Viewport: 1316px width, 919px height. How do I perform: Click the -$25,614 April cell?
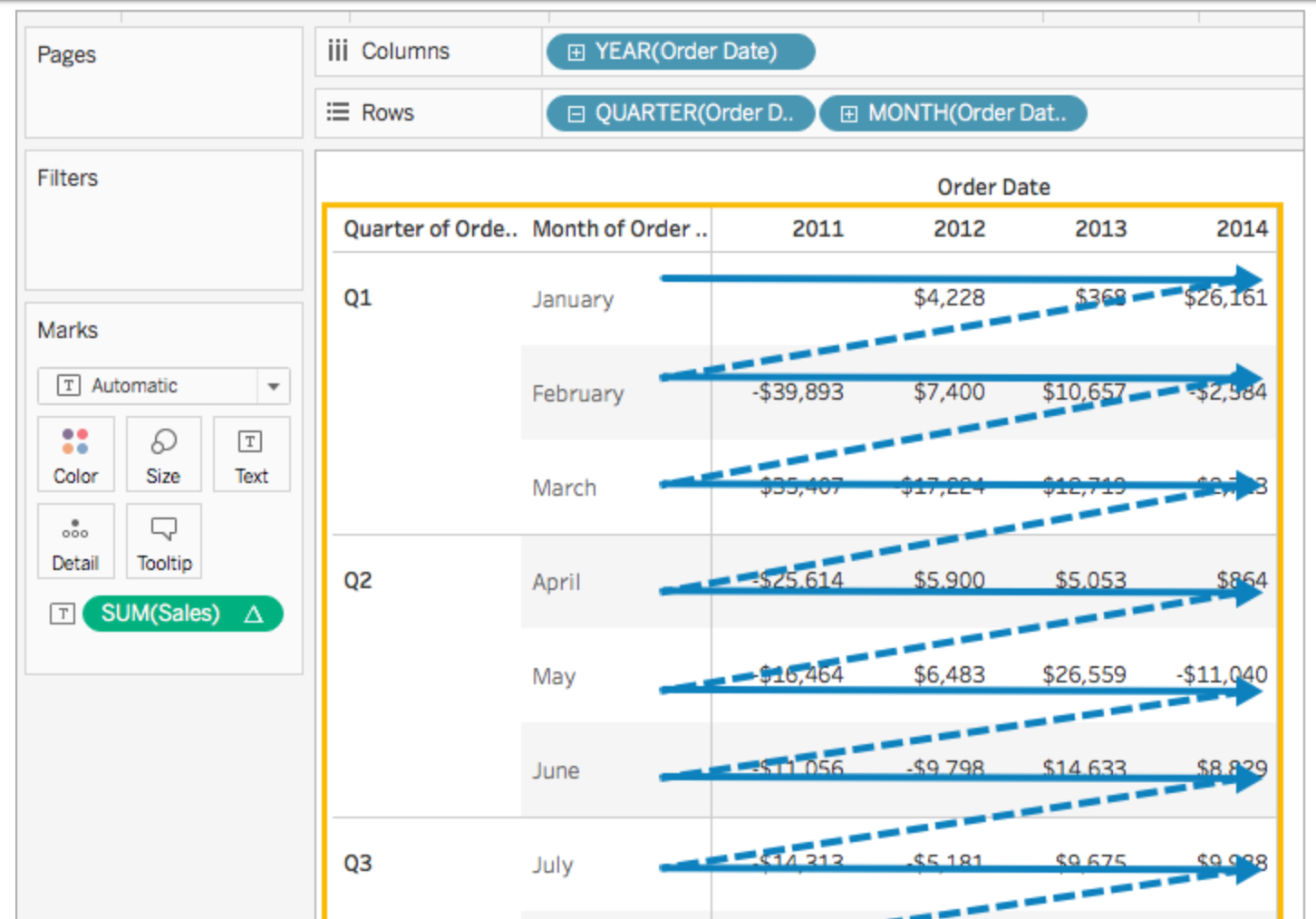[798, 580]
